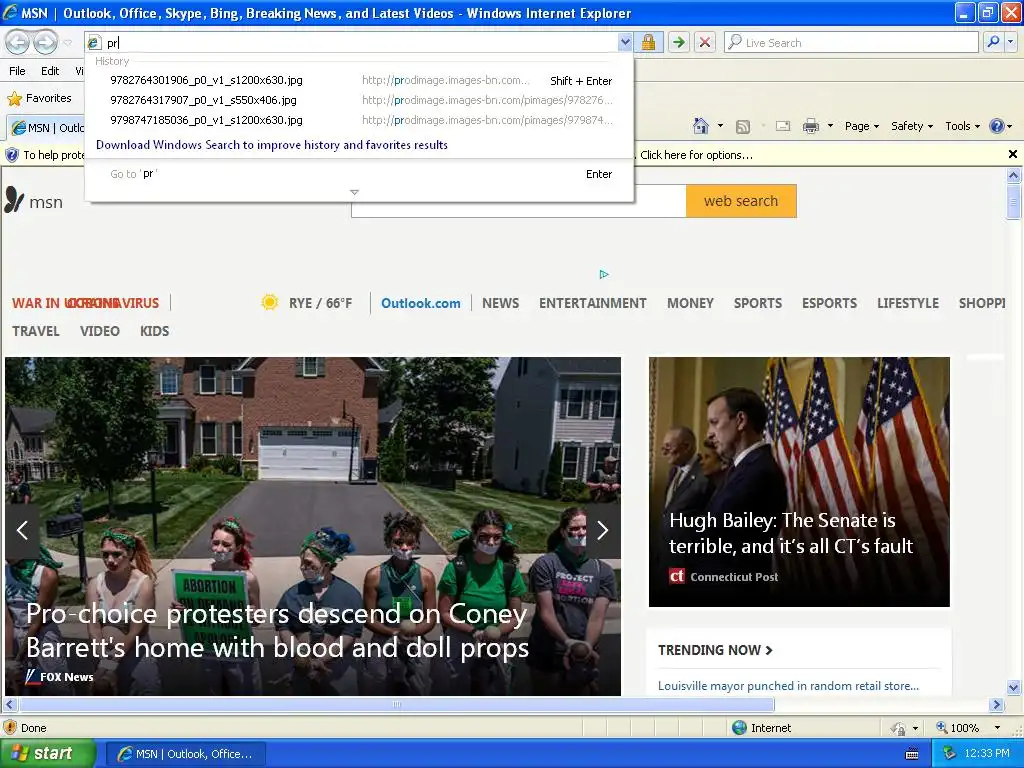Click the horizontal scrollbar thumb

tap(396, 705)
